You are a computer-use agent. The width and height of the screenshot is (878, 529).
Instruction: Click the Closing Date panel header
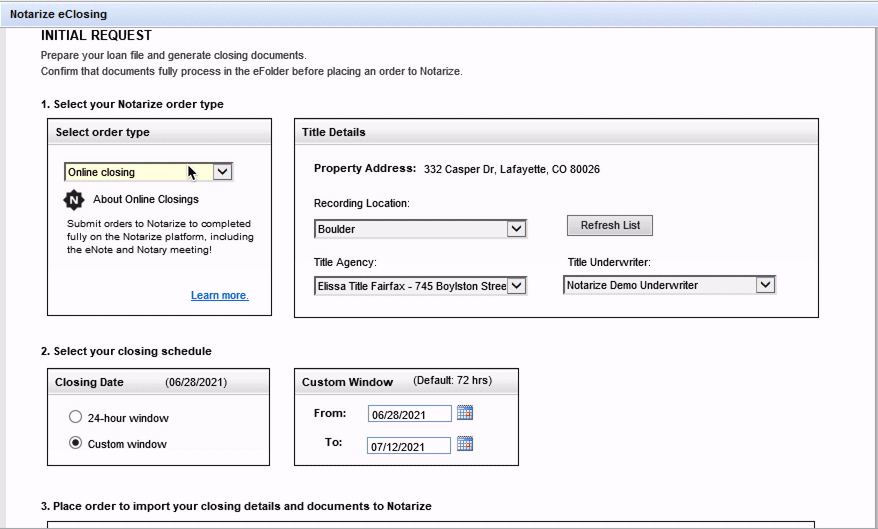coord(158,382)
